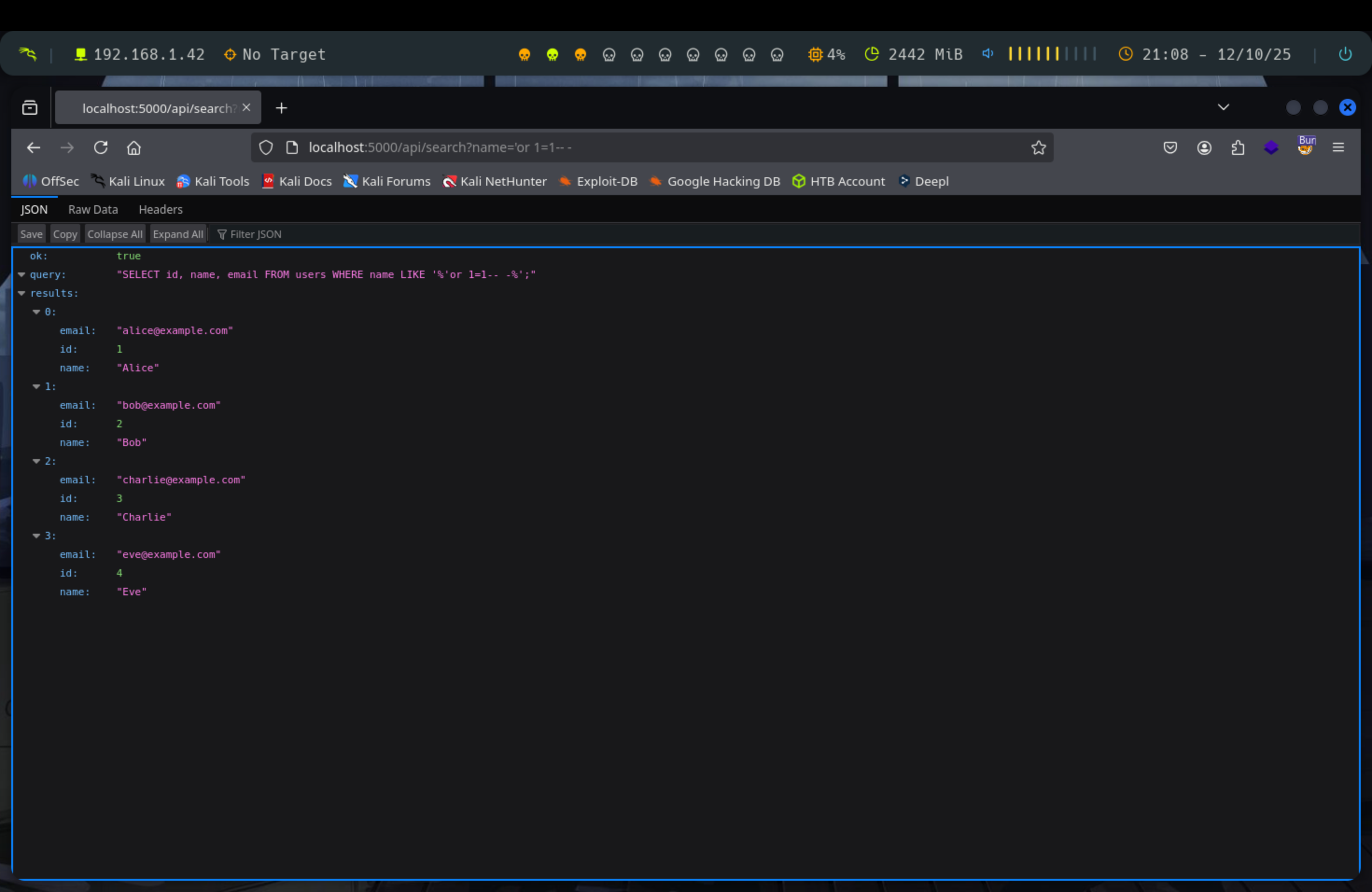Click the shield tracking protection icon
The image size is (1372, 892).
point(266,147)
